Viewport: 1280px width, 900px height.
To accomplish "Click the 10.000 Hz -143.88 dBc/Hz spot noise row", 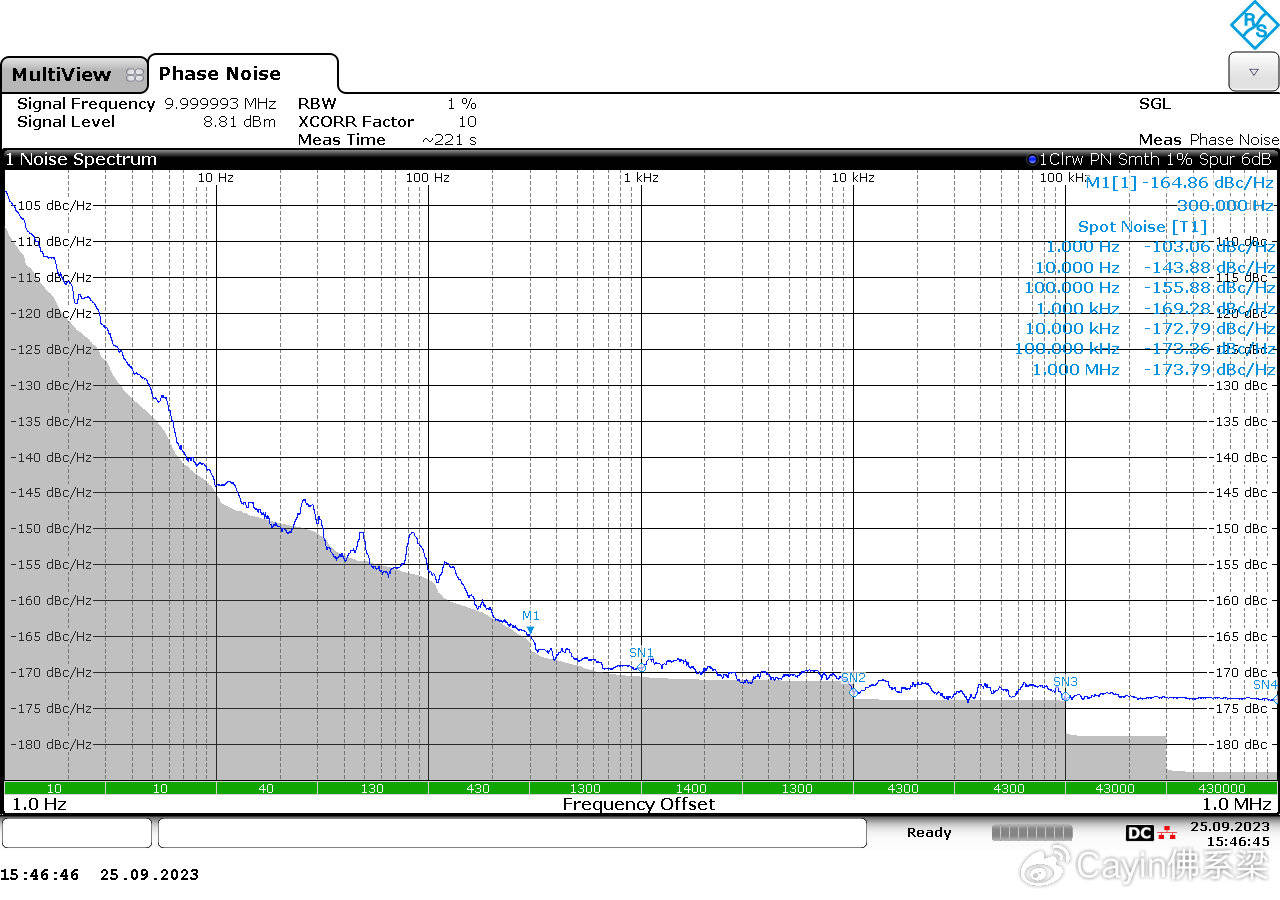I will coord(1155,268).
